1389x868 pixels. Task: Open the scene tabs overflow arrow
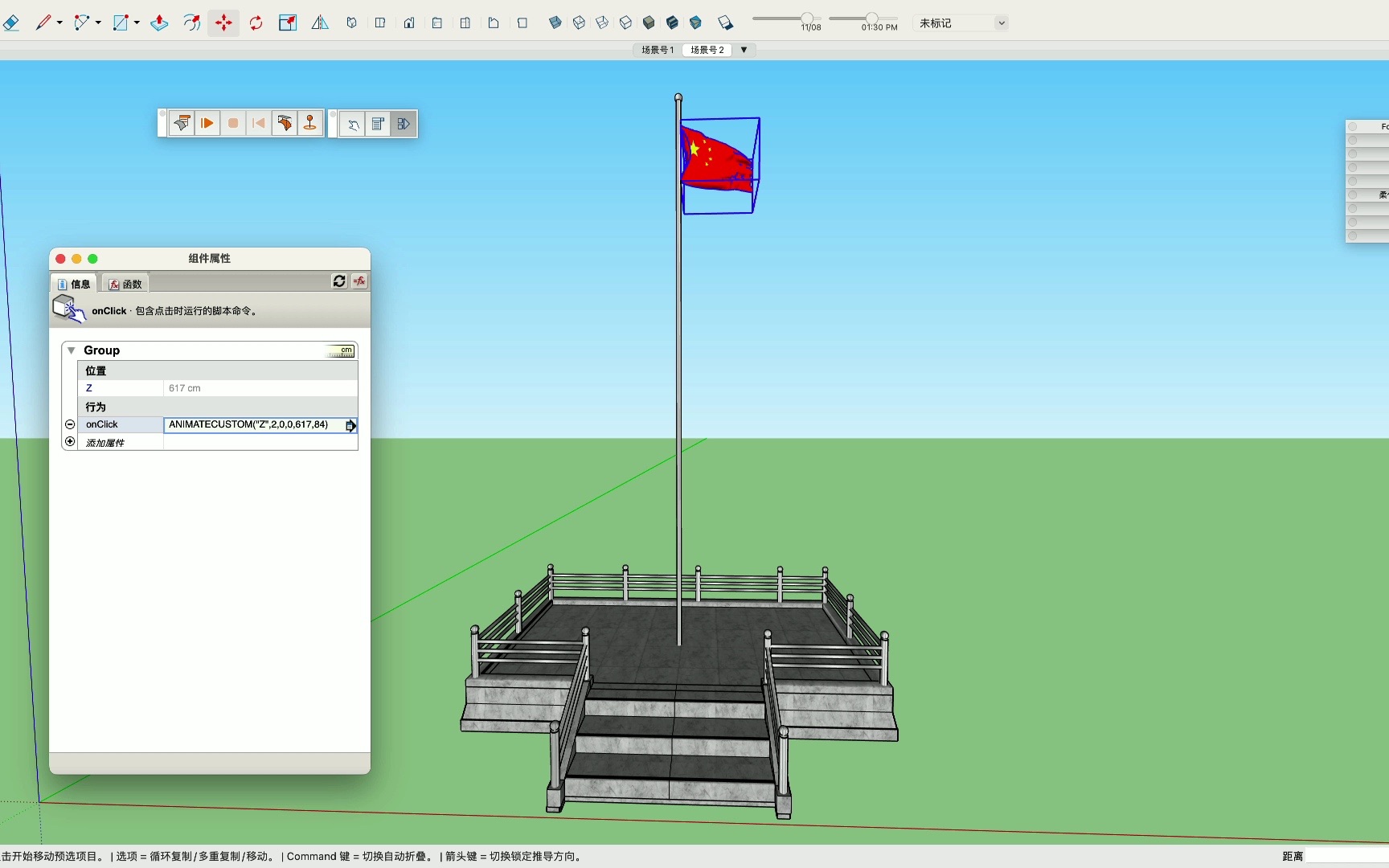pos(744,50)
